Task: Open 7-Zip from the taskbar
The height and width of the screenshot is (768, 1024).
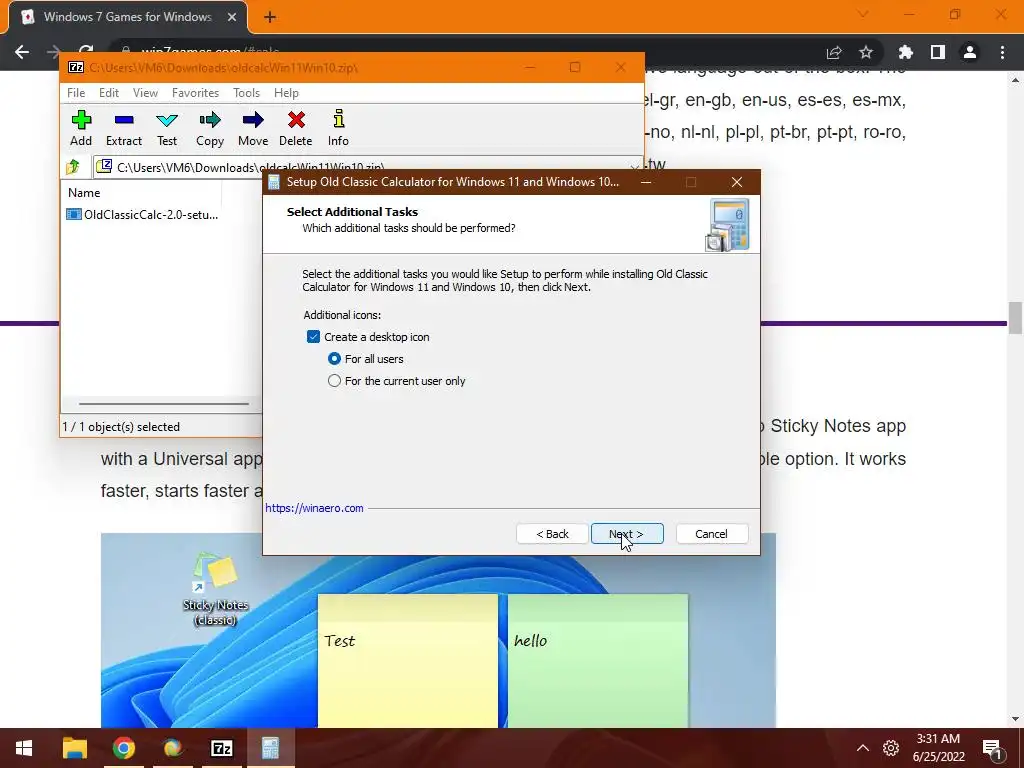Action: click(x=222, y=748)
